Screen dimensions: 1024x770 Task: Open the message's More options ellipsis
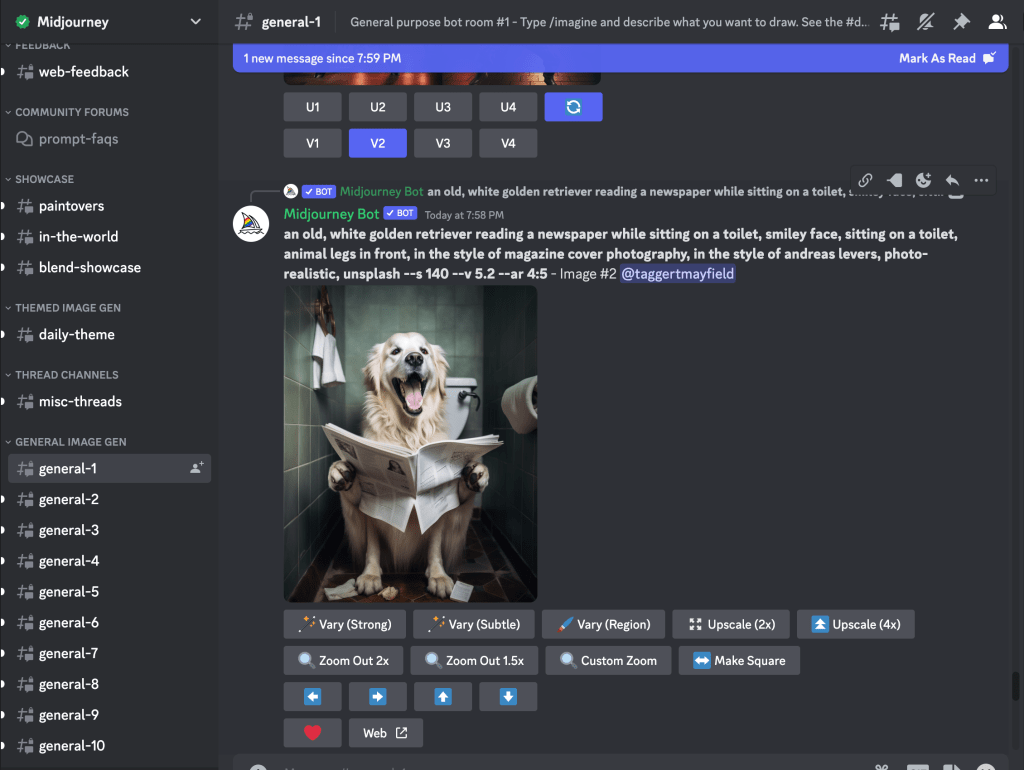(x=981, y=180)
